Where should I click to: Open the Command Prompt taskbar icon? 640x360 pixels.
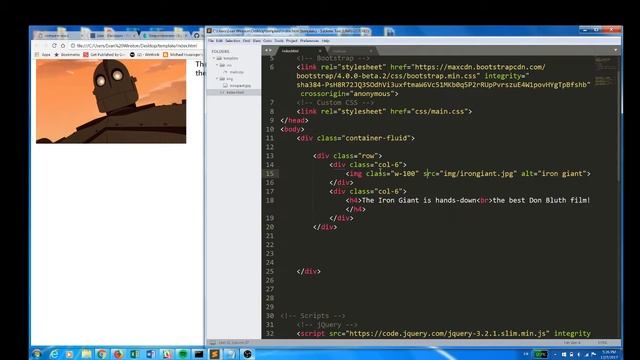tap(199, 354)
